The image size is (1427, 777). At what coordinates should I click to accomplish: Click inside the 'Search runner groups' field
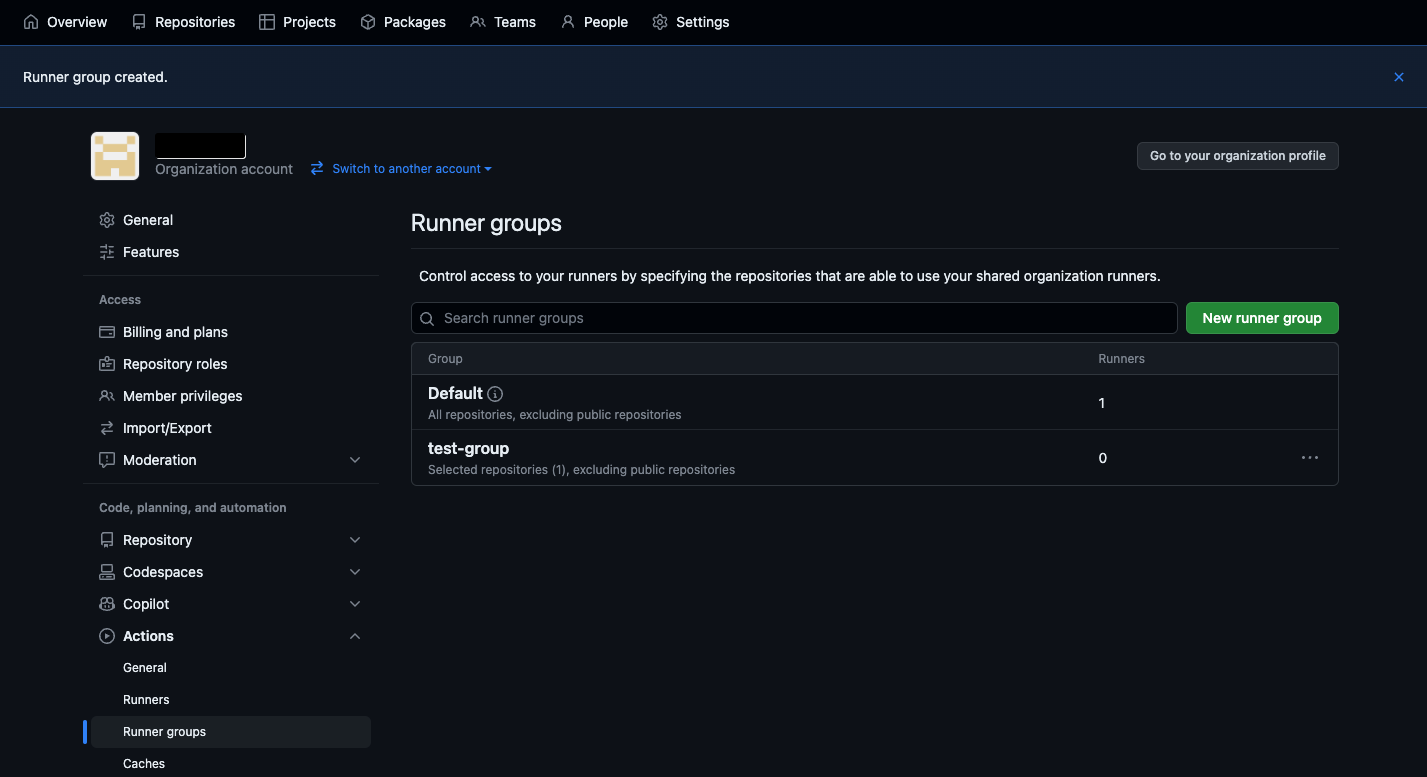793,317
